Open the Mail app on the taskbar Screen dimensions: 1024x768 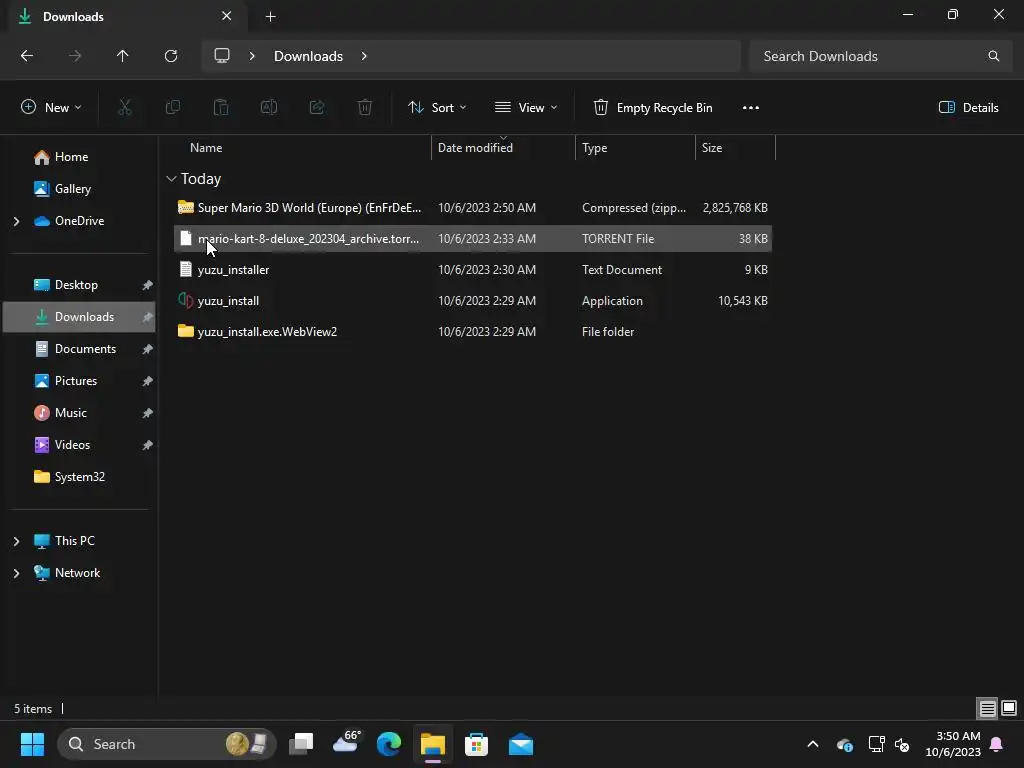coord(520,744)
